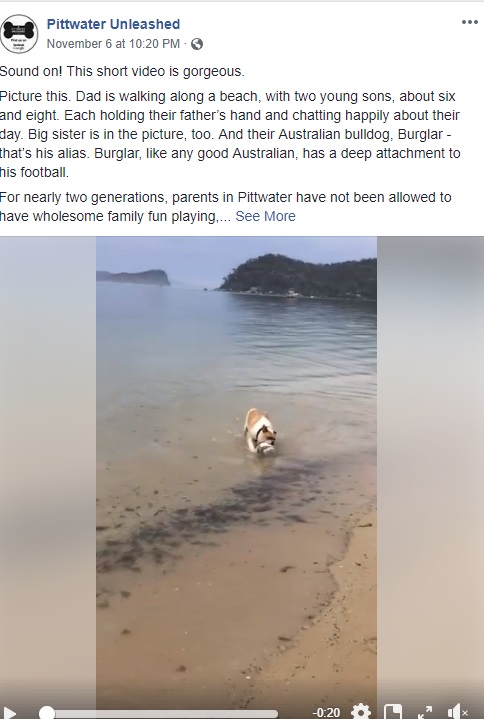Image resolution: width=484 pixels, height=719 pixels.
Task: Expand the post with See More
Action: coord(265,216)
